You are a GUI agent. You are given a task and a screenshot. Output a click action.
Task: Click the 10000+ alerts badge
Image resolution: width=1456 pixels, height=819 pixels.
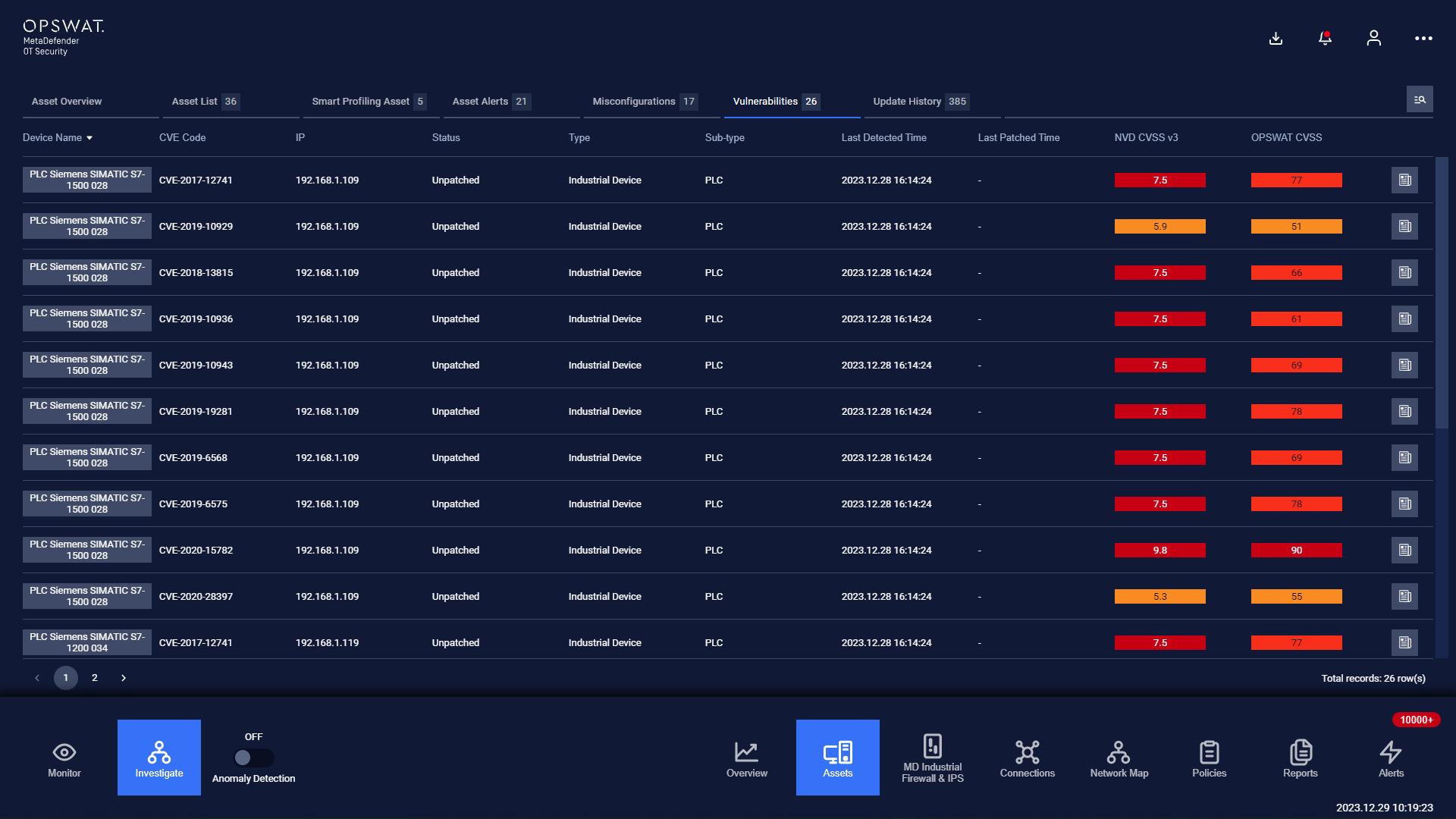[1416, 720]
